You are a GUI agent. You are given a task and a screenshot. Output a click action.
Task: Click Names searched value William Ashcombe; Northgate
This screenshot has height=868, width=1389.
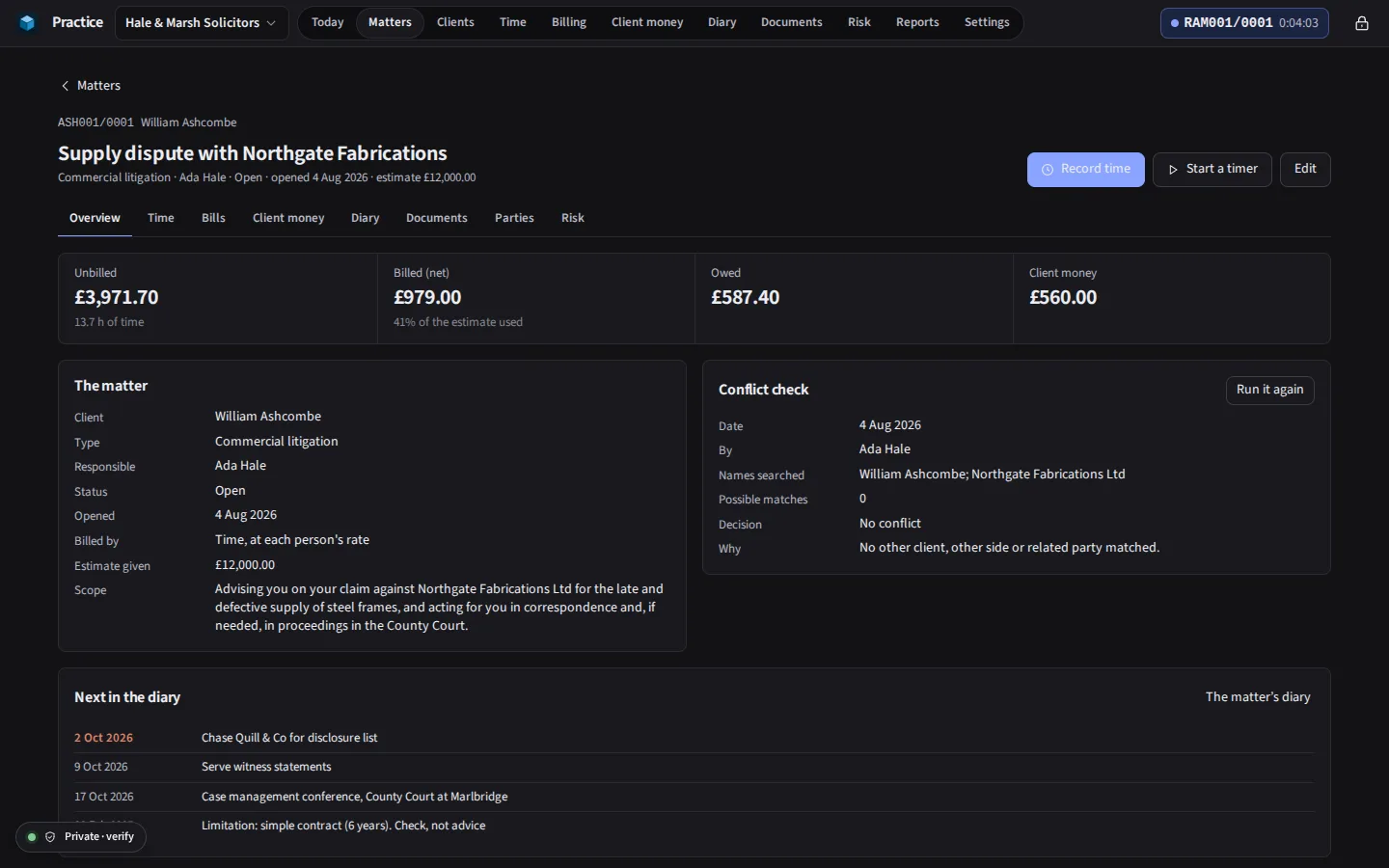click(993, 475)
